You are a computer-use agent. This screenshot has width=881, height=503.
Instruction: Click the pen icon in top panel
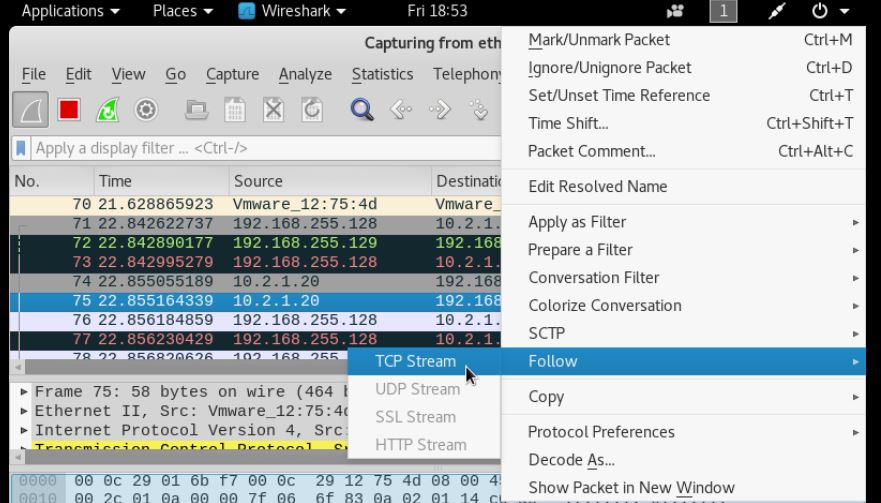(776, 11)
